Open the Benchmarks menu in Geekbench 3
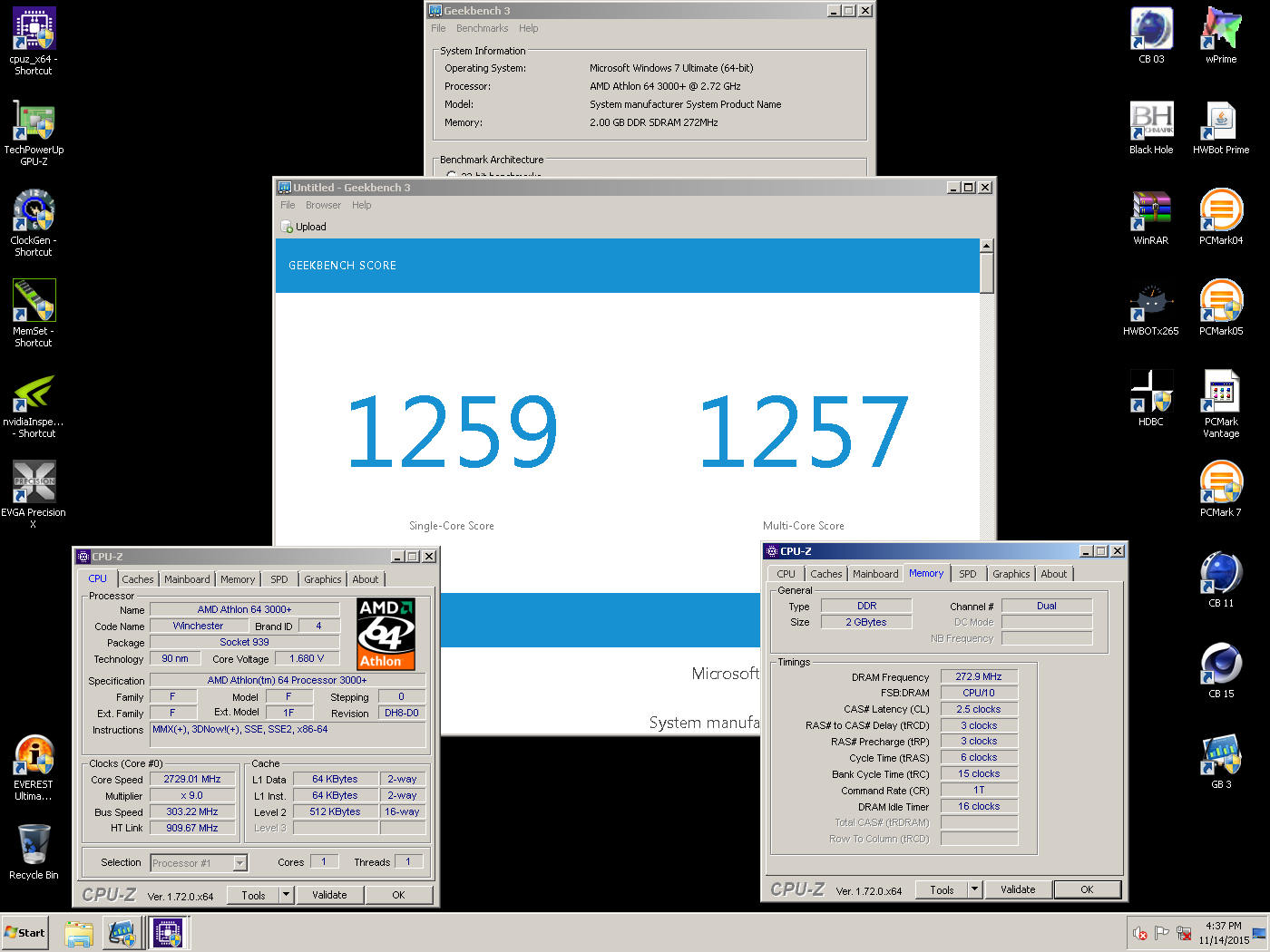 tap(482, 28)
